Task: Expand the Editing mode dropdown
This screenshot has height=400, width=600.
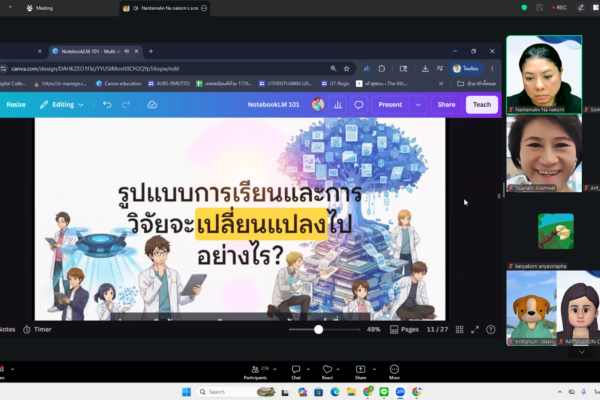Action: pyautogui.click(x=62, y=104)
